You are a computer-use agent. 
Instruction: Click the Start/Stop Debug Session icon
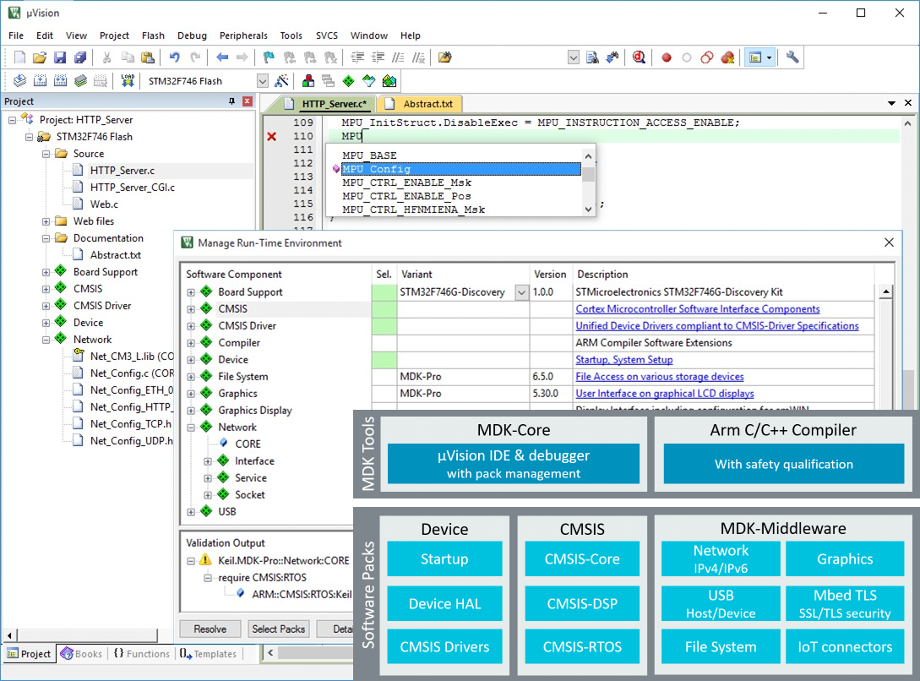coord(639,58)
